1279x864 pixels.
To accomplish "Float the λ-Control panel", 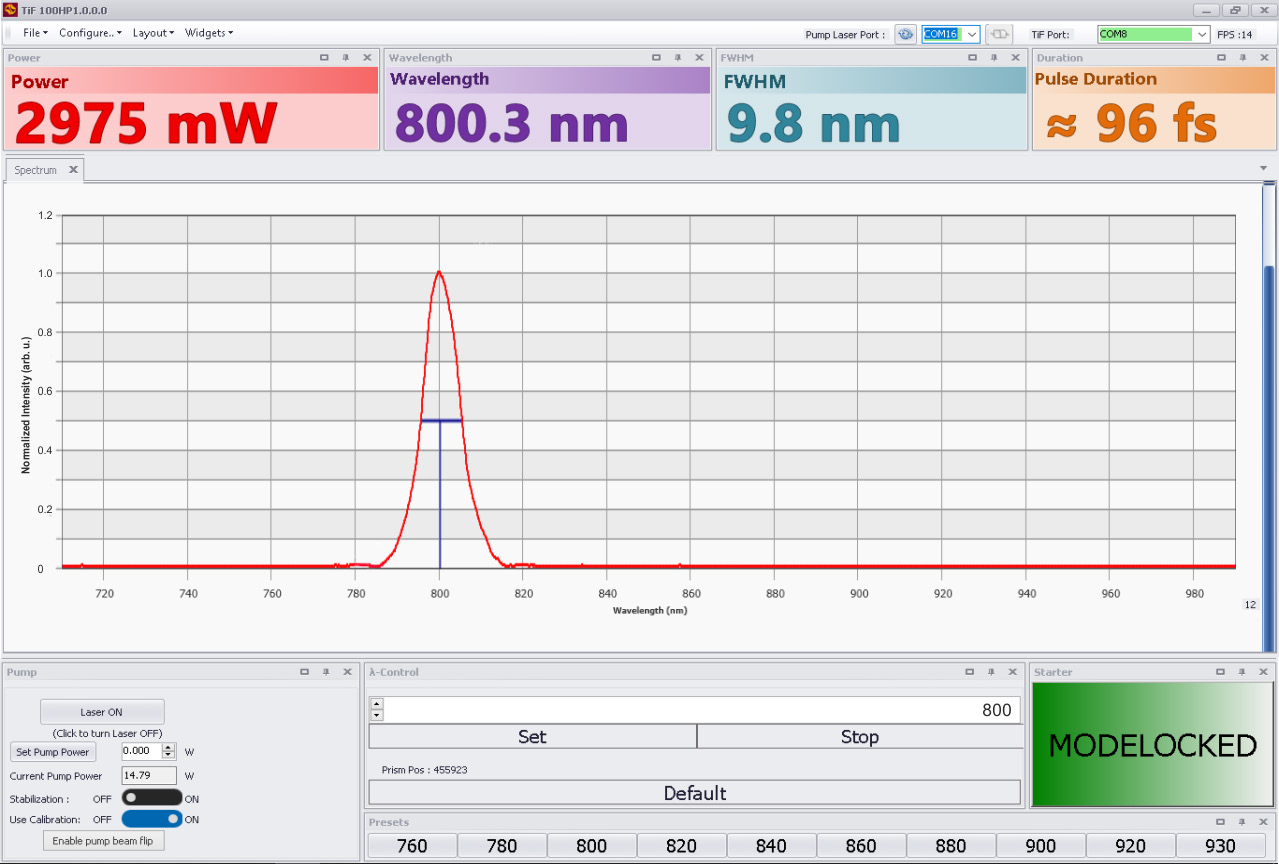I will pos(970,672).
